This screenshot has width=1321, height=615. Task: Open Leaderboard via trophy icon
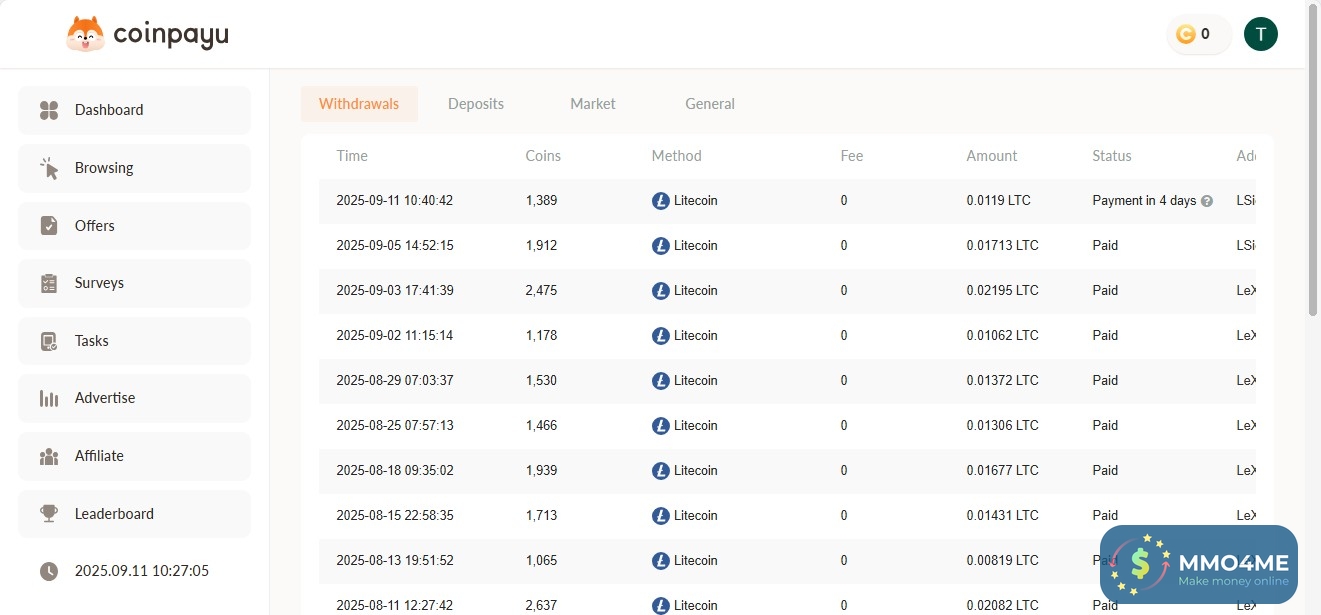(x=49, y=514)
